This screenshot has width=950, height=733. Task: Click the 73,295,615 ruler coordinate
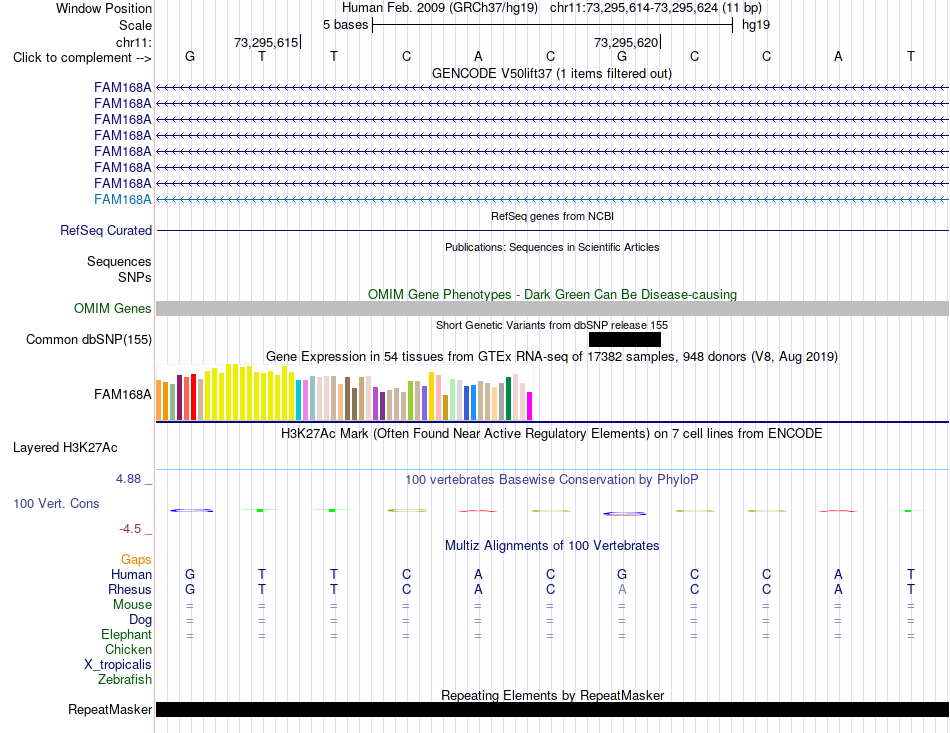(x=266, y=42)
